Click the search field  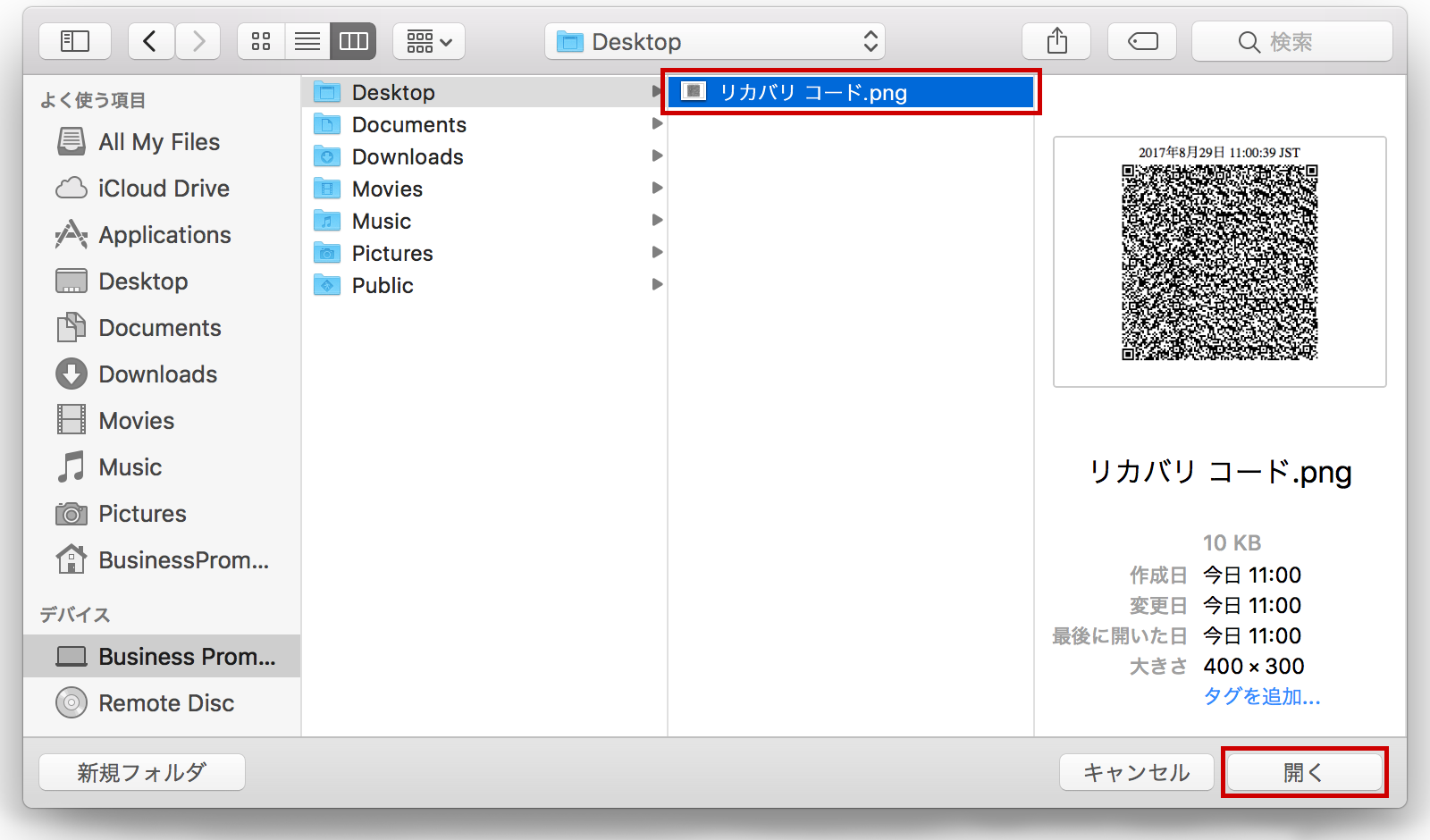(x=1292, y=41)
